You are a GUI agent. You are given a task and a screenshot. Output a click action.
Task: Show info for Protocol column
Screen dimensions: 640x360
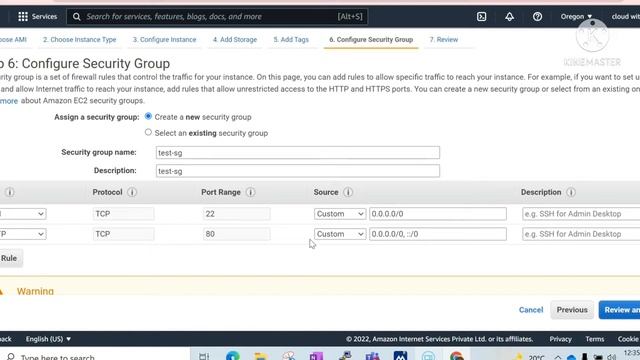(x=132, y=192)
